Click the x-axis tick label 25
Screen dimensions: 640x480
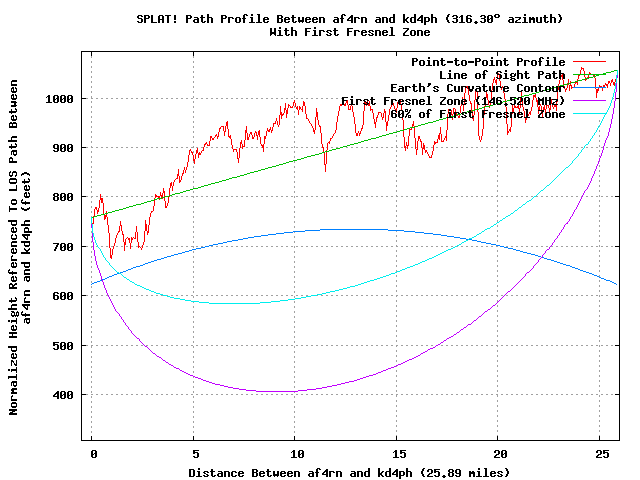pos(602,454)
